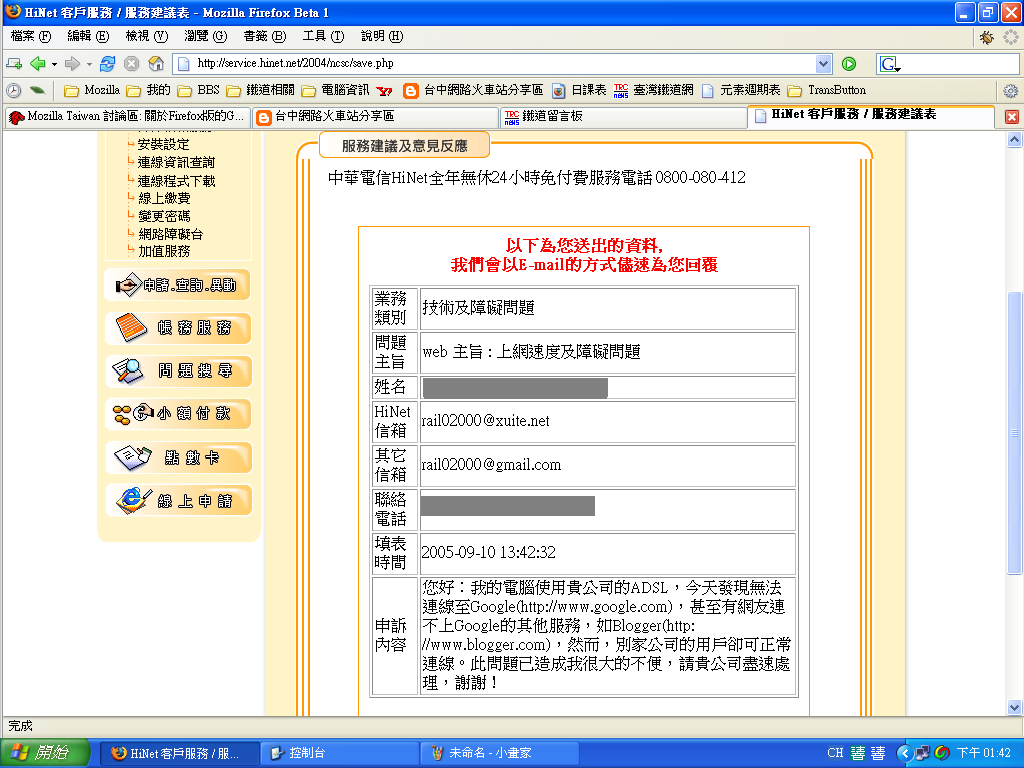Open the 帳務服務 sidebar button

point(178,328)
